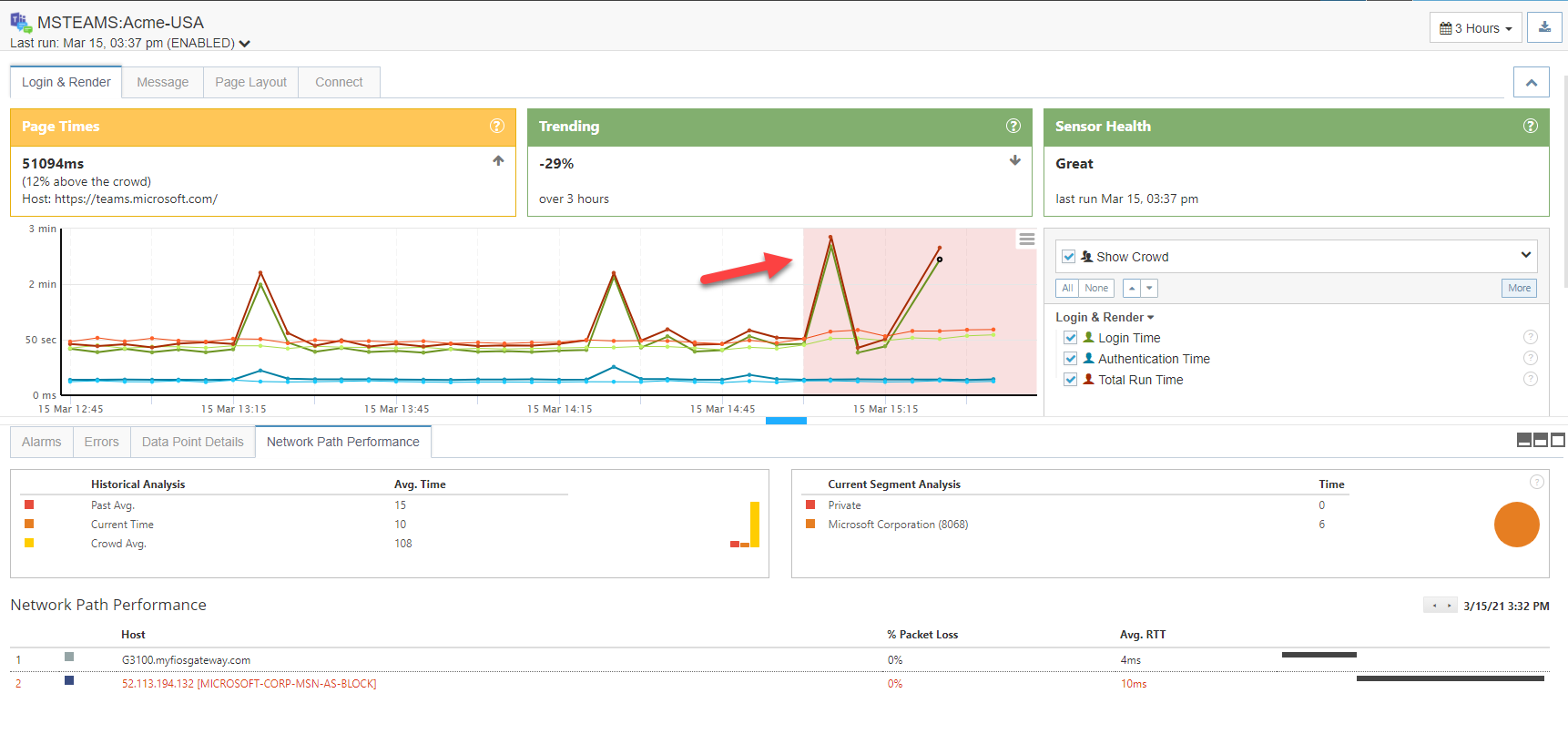Go to previous network path sample
The image size is (1568, 734).
(1433, 606)
